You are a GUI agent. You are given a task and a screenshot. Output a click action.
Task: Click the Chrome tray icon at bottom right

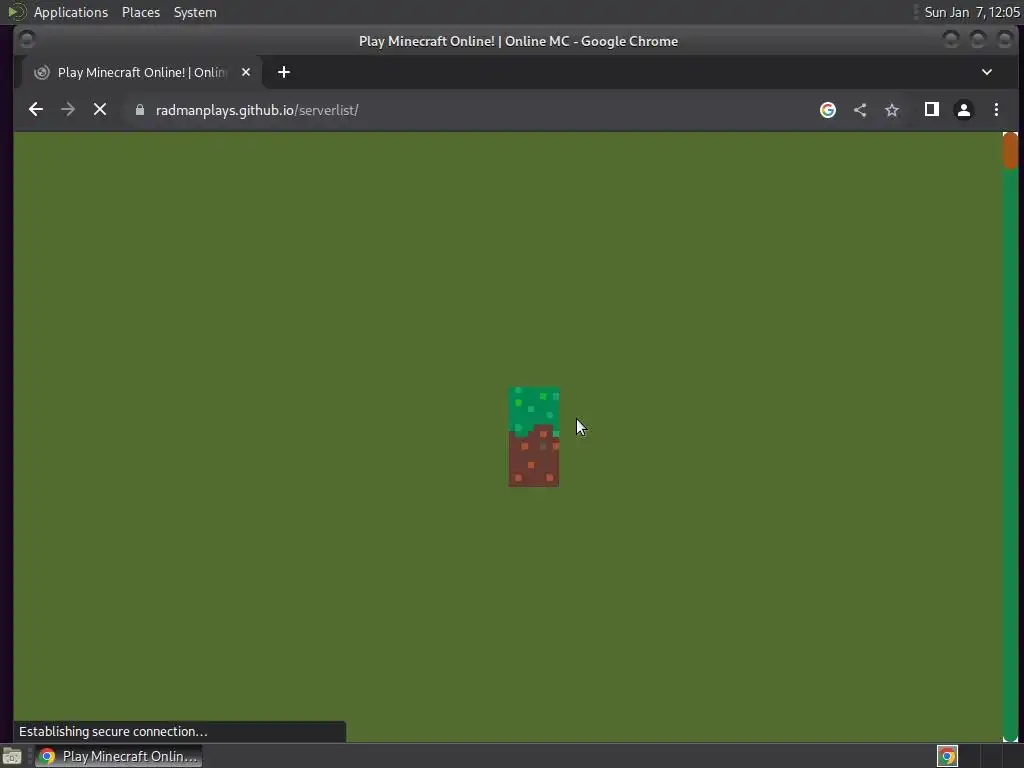tap(947, 756)
